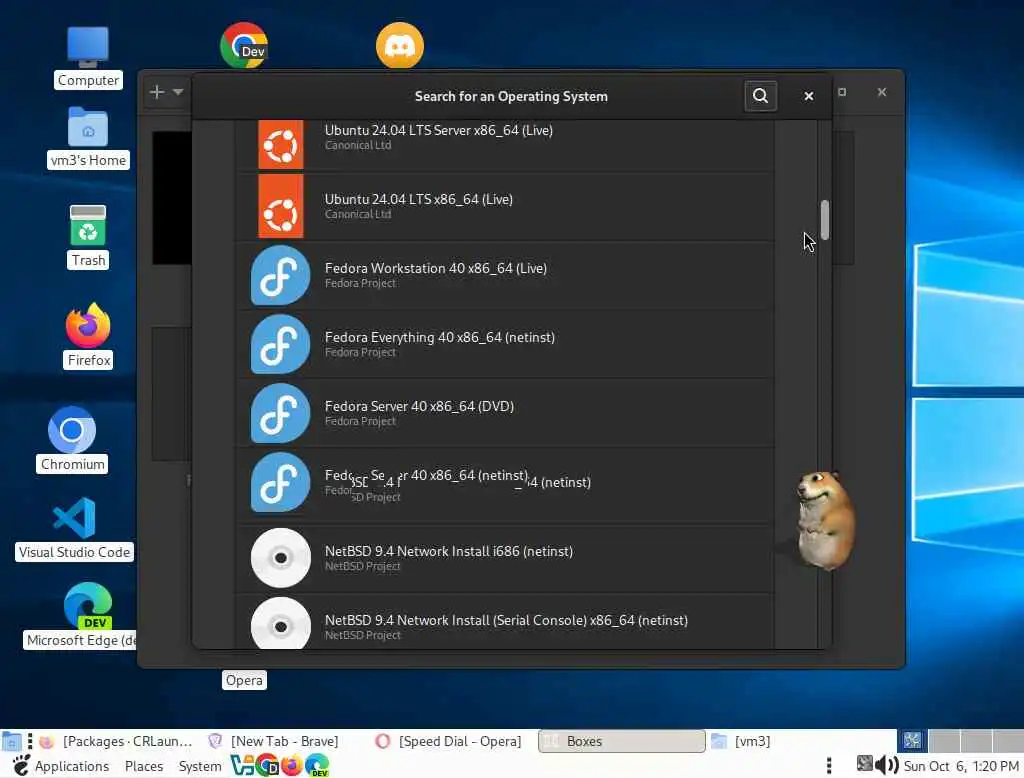Click the Opera desktop label

coord(244,680)
